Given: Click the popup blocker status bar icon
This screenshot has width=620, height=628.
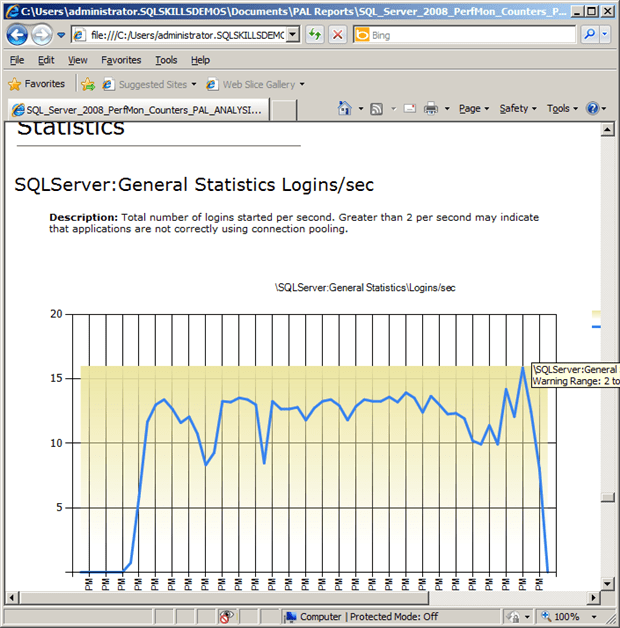Looking at the screenshot, I should pyautogui.click(x=226, y=617).
